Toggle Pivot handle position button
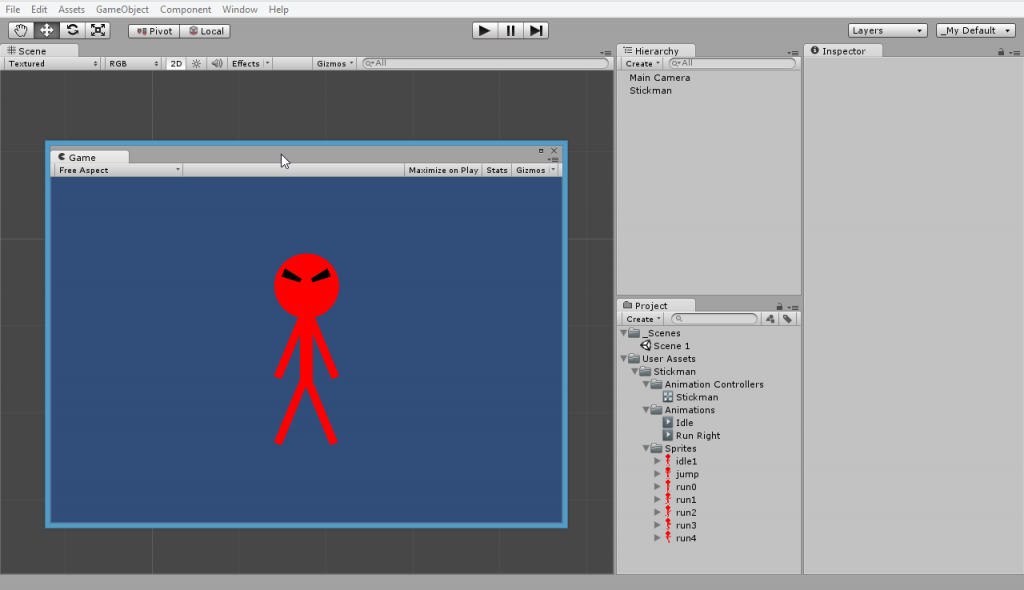 [x=154, y=31]
